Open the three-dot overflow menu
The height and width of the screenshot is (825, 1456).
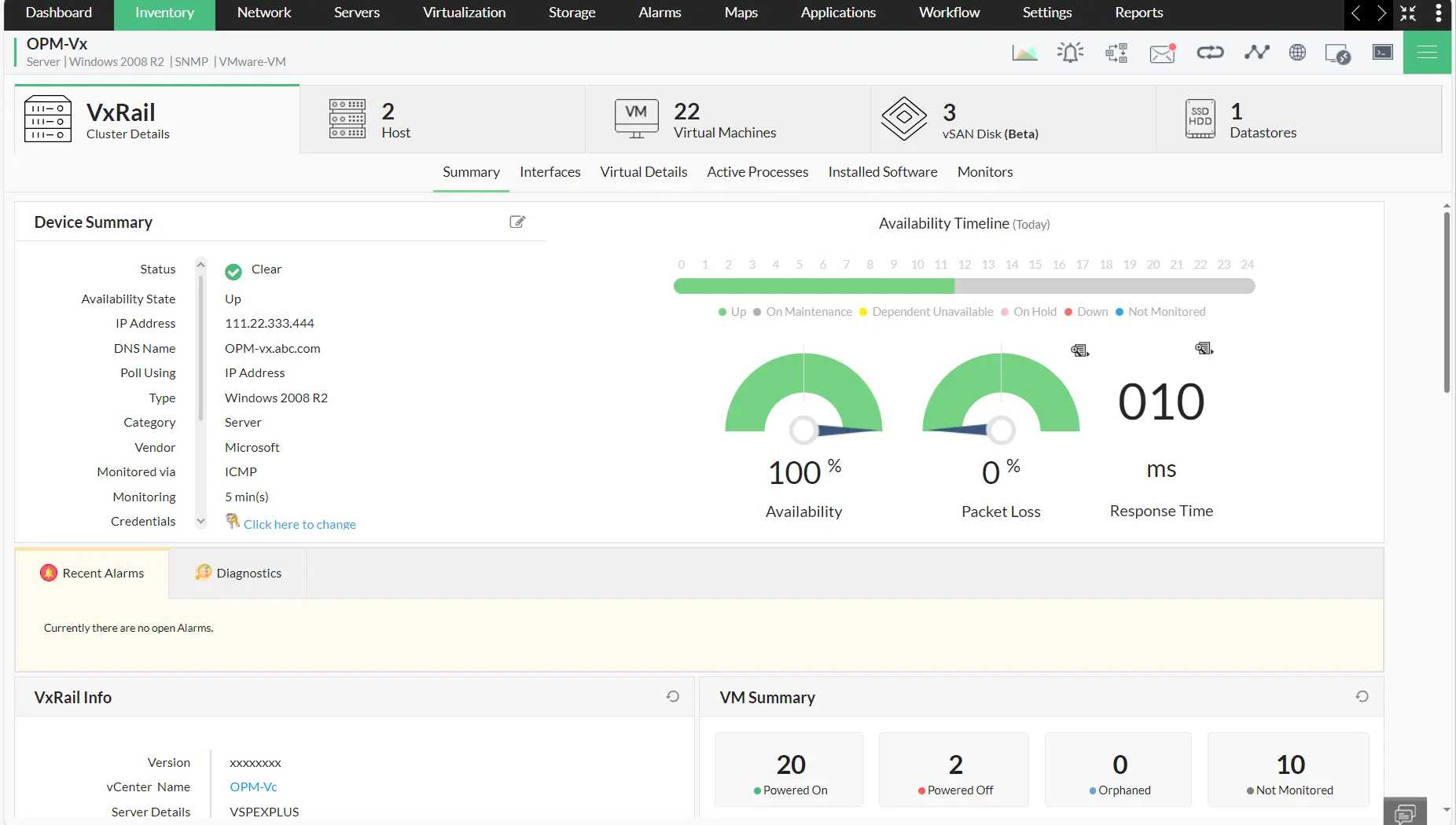click(x=1439, y=13)
